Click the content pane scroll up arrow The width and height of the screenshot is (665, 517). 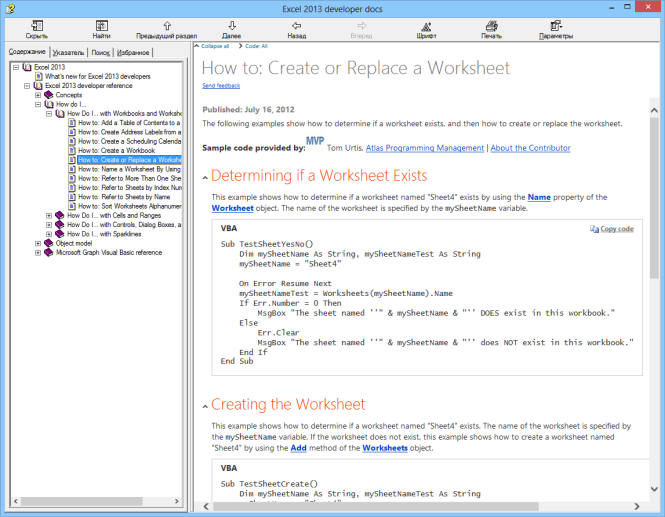[x=654, y=110]
